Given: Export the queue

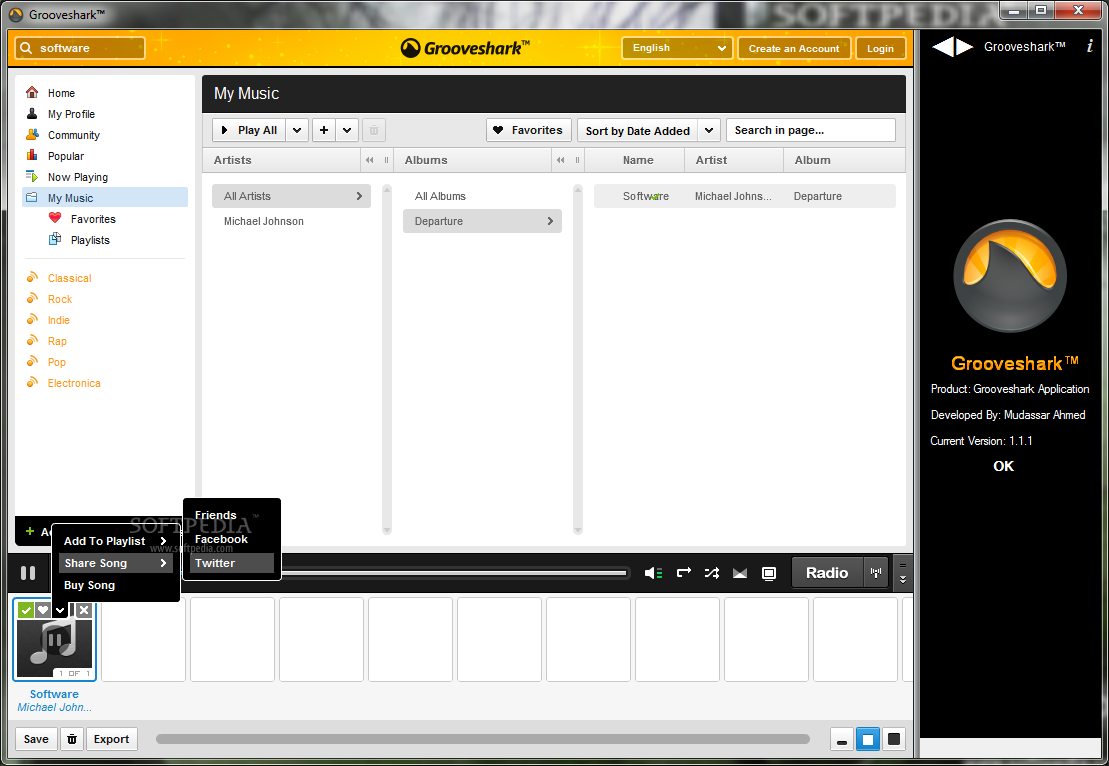Looking at the screenshot, I should coord(111,739).
